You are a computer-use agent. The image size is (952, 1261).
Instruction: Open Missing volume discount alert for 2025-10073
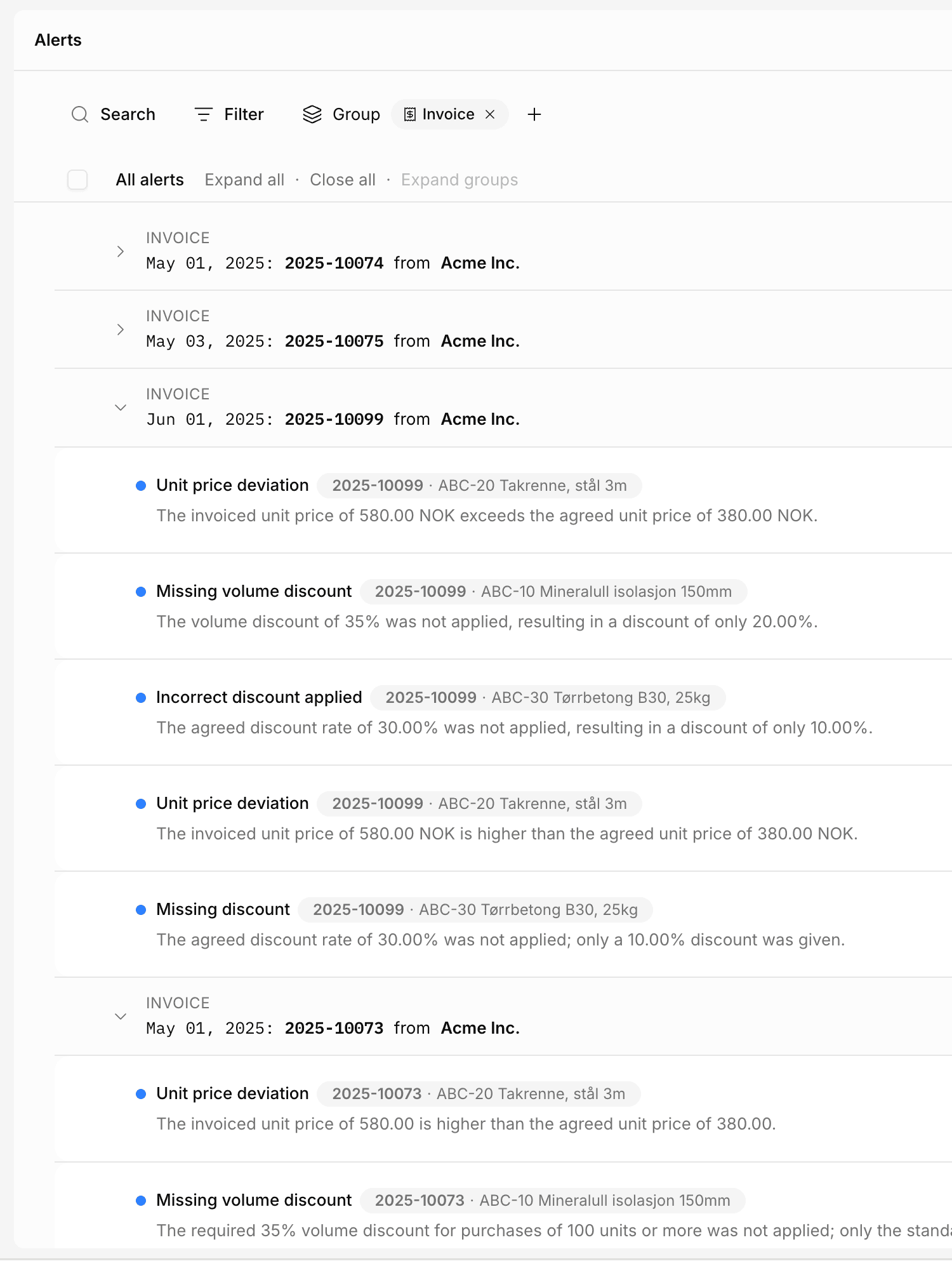(254, 1200)
